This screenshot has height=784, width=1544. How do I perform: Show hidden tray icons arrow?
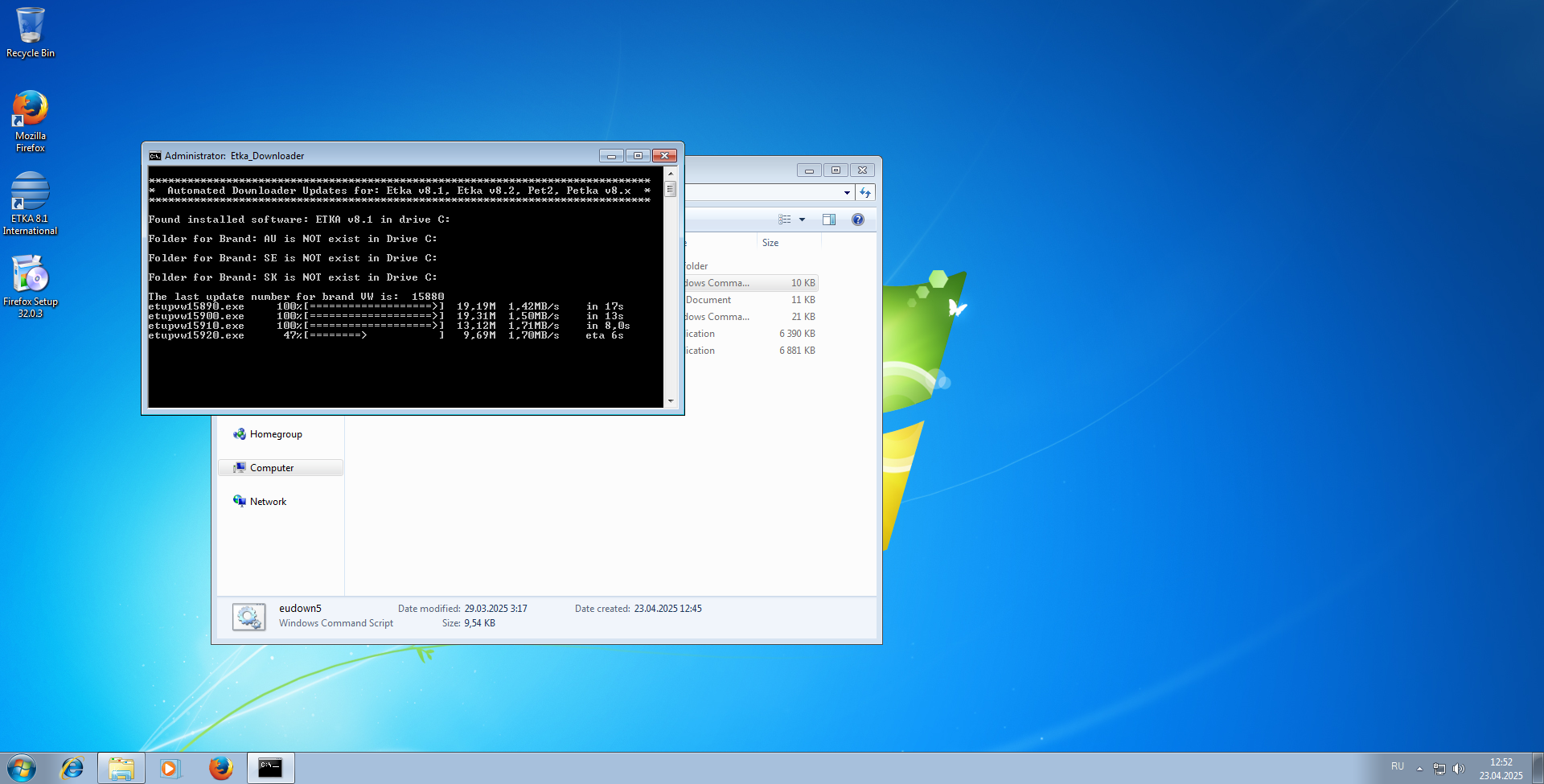1419,769
